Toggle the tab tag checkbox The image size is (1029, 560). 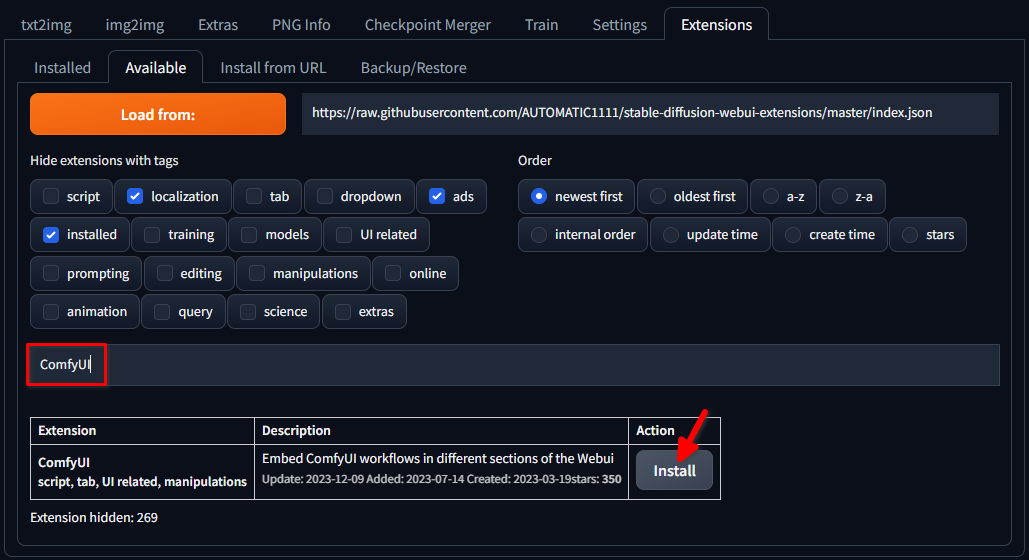[254, 196]
